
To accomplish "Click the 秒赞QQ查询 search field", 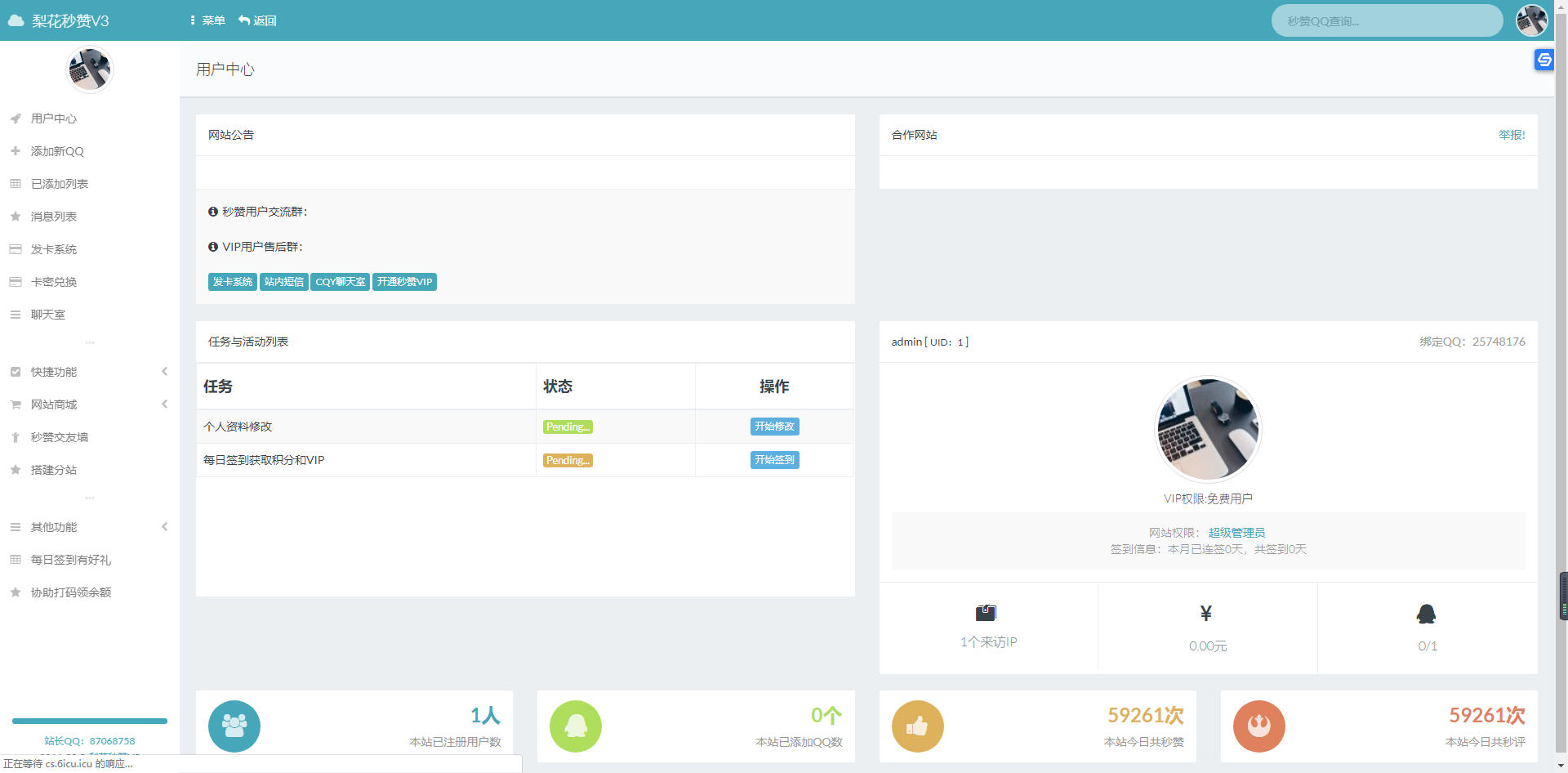I will 1387,21.
